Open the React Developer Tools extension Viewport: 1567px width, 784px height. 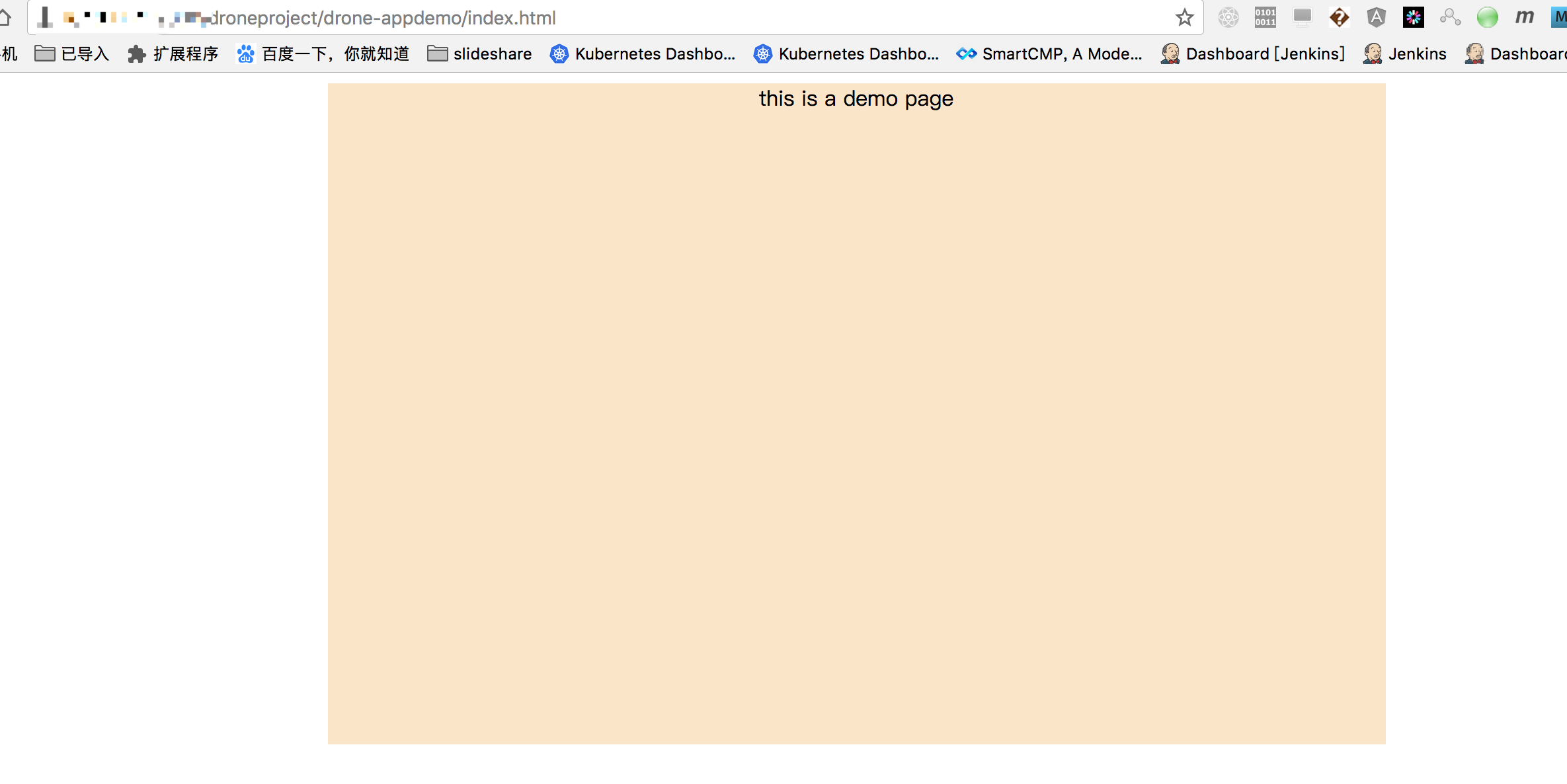1228,18
